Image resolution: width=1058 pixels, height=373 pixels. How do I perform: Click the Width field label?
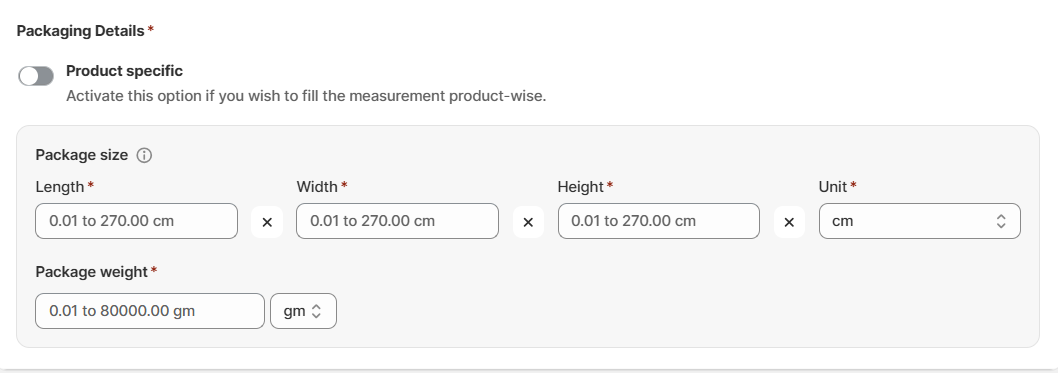click(317, 187)
